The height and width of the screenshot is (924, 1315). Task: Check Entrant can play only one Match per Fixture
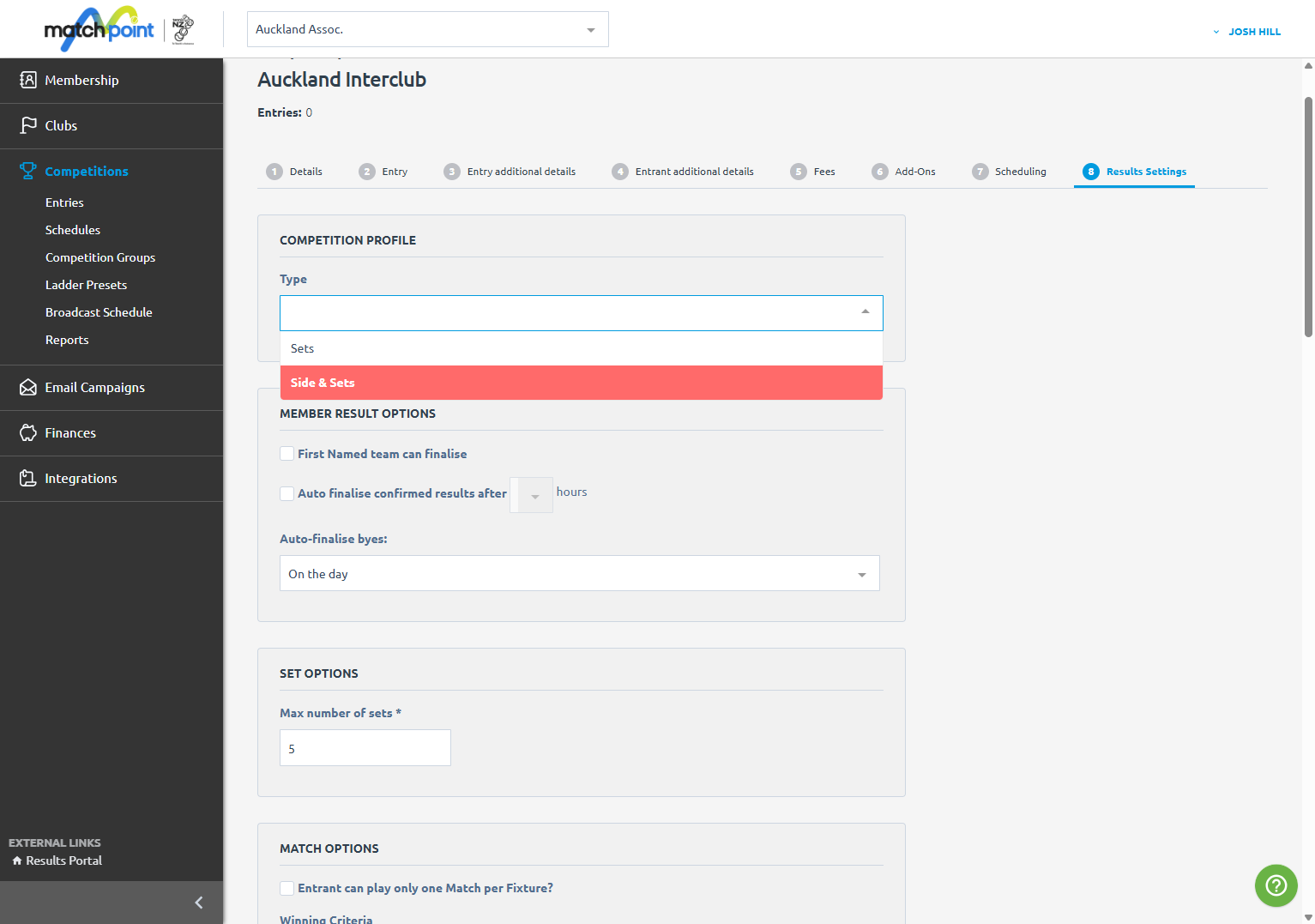pos(287,888)
